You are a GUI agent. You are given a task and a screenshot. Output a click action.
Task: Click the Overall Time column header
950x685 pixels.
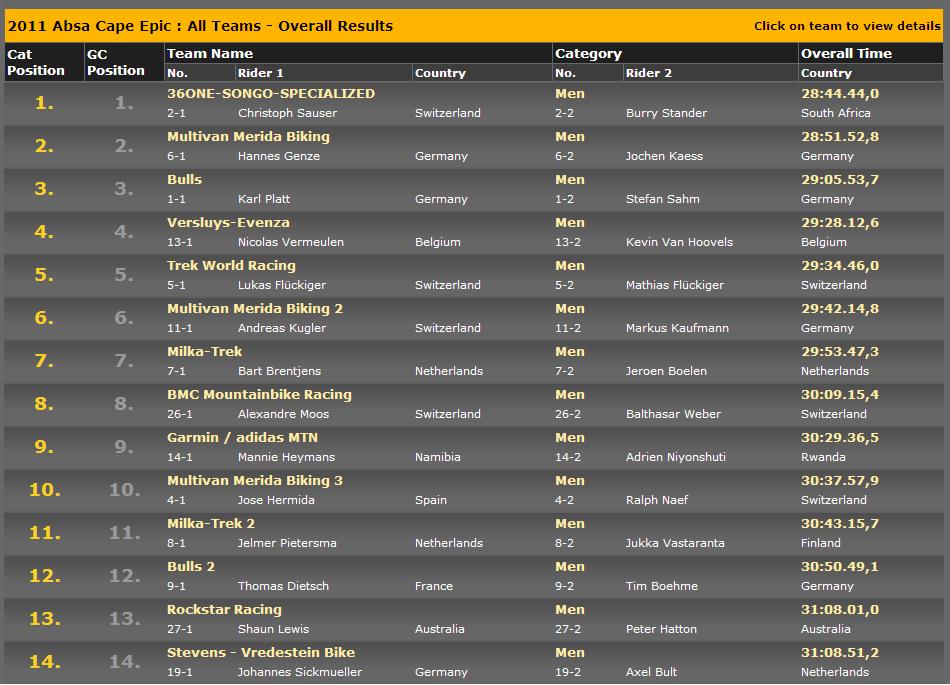(x=845, y=53)
